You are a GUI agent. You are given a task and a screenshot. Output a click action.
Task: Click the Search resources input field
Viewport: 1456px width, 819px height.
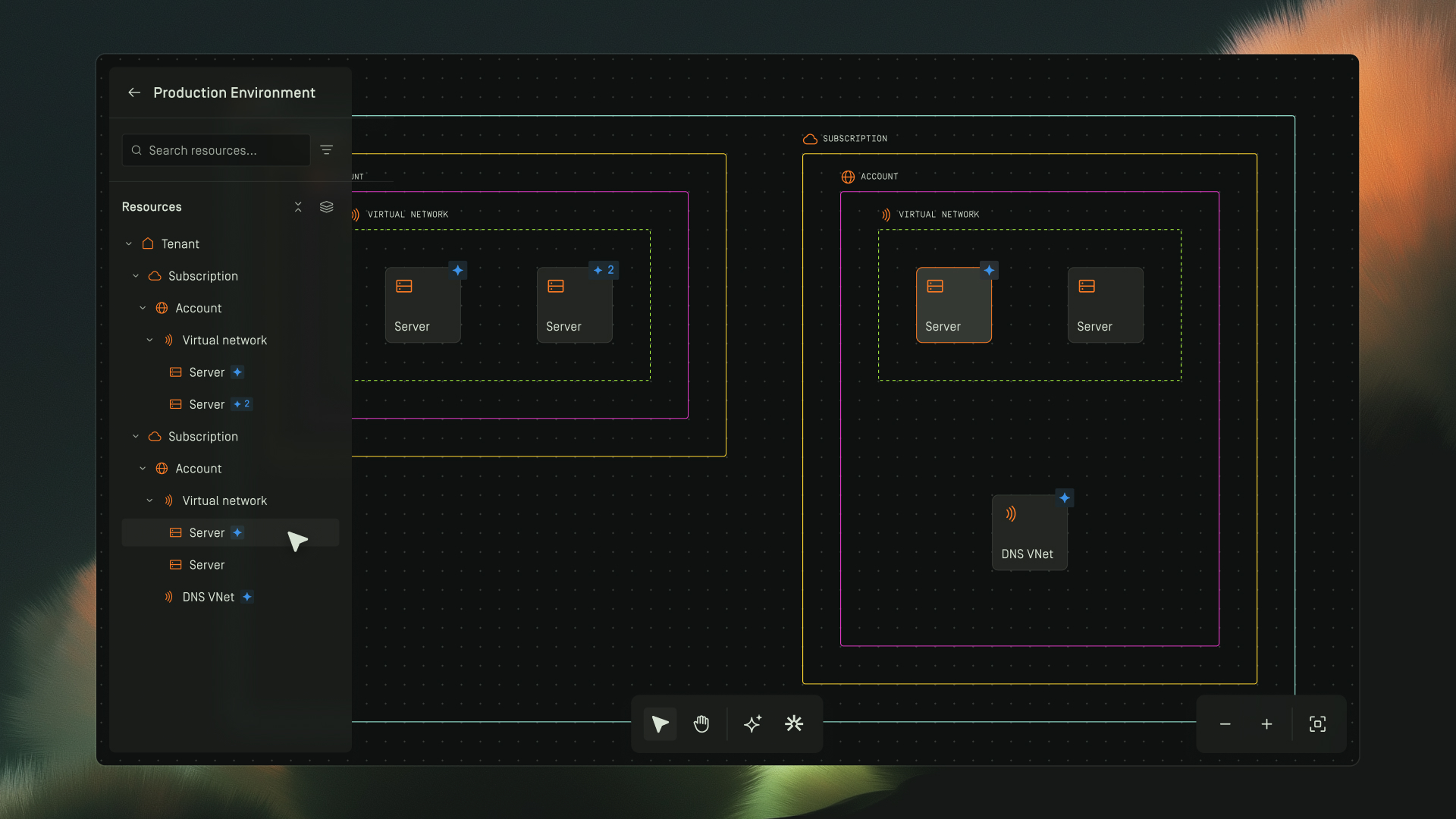tap(216, 150)
